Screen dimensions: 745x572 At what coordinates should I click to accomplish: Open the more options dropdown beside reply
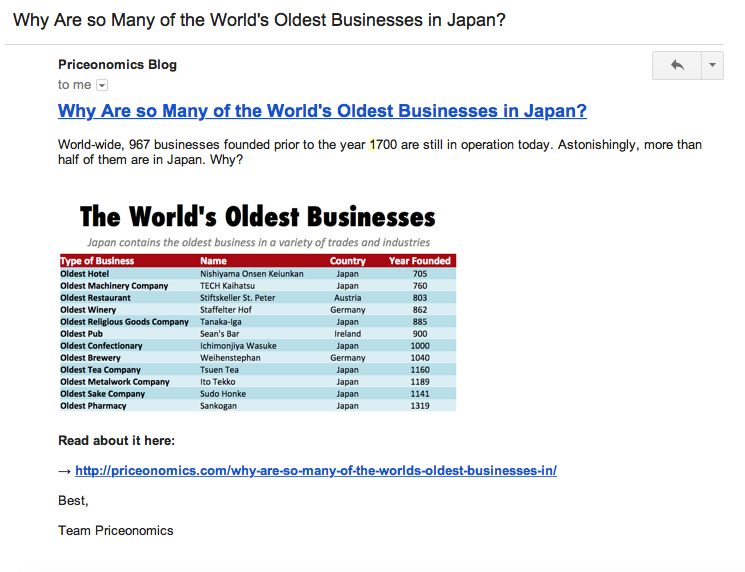click(712, 65)
